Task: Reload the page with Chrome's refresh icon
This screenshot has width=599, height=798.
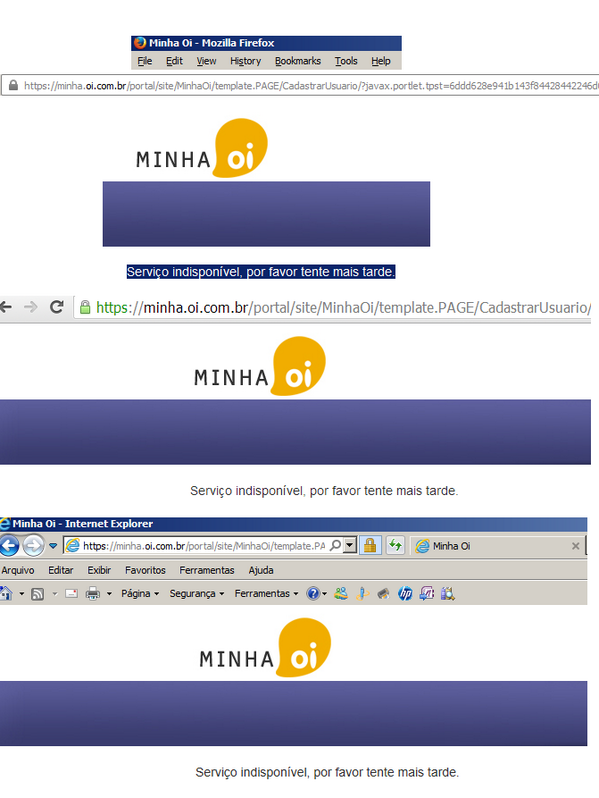Action: 56,307
